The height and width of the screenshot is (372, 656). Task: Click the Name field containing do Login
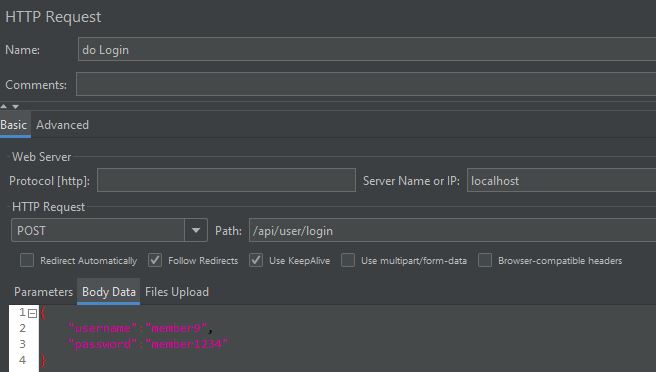(x=367, y=49)
